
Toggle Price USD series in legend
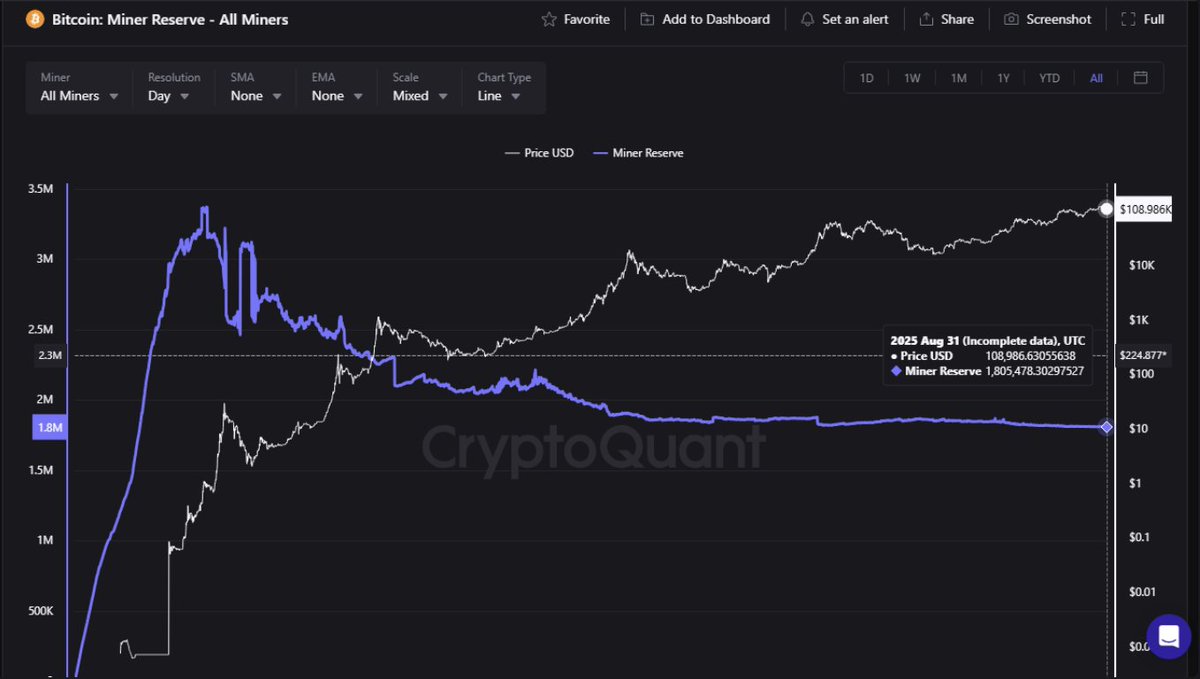[x=540, y=153]
